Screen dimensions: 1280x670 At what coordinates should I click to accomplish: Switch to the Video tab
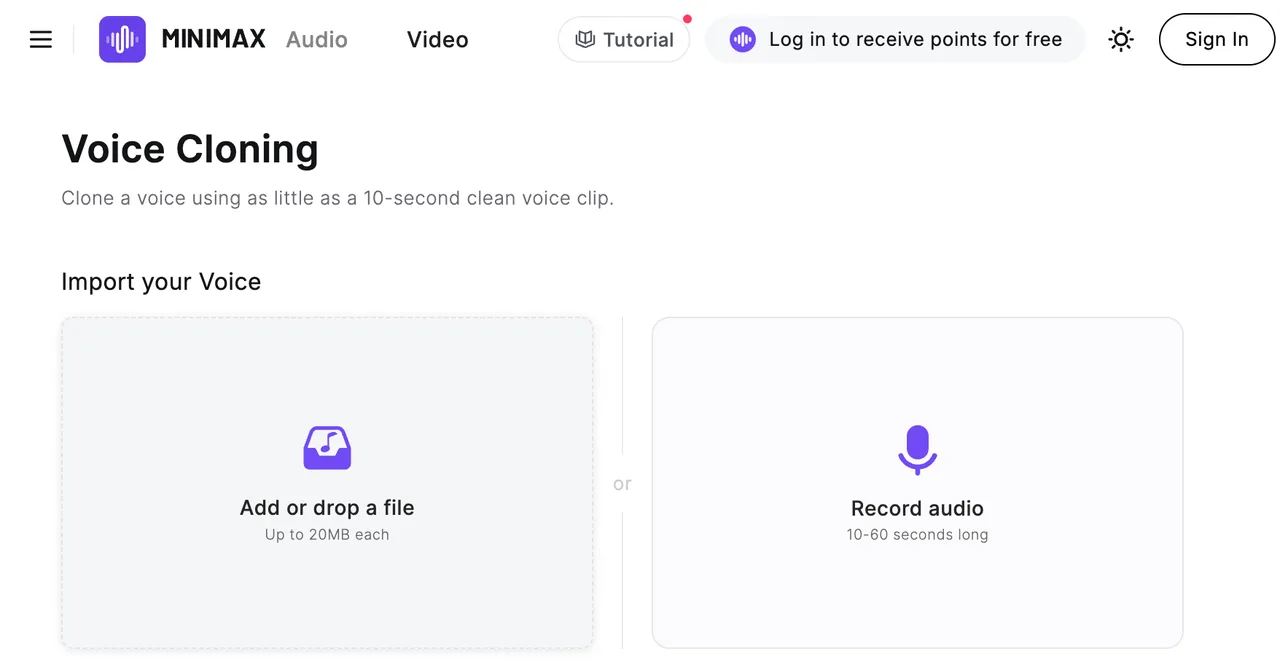point(438,40)
